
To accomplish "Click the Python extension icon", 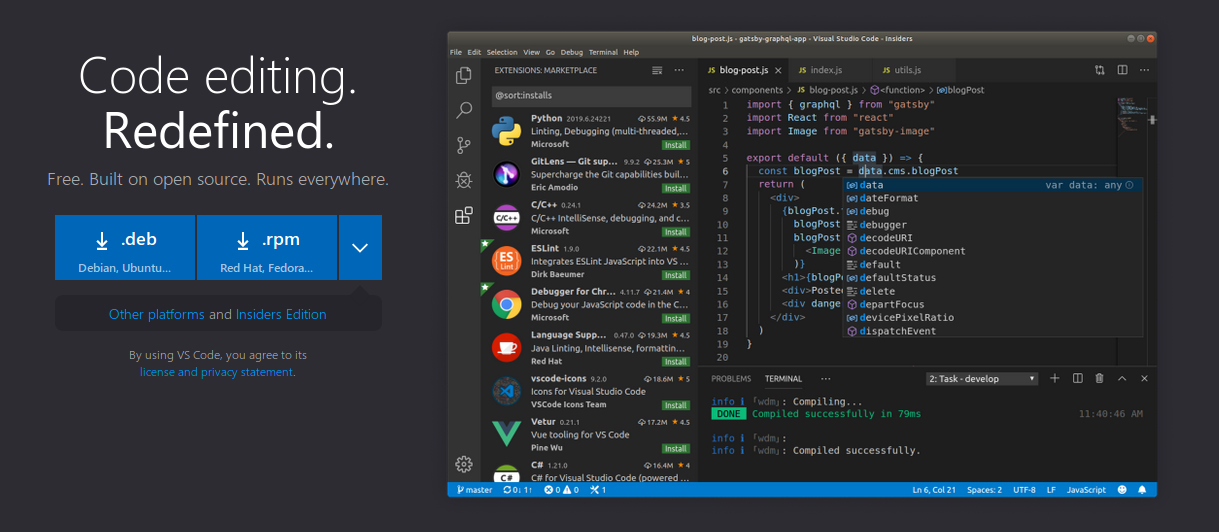I will point(507,131).
